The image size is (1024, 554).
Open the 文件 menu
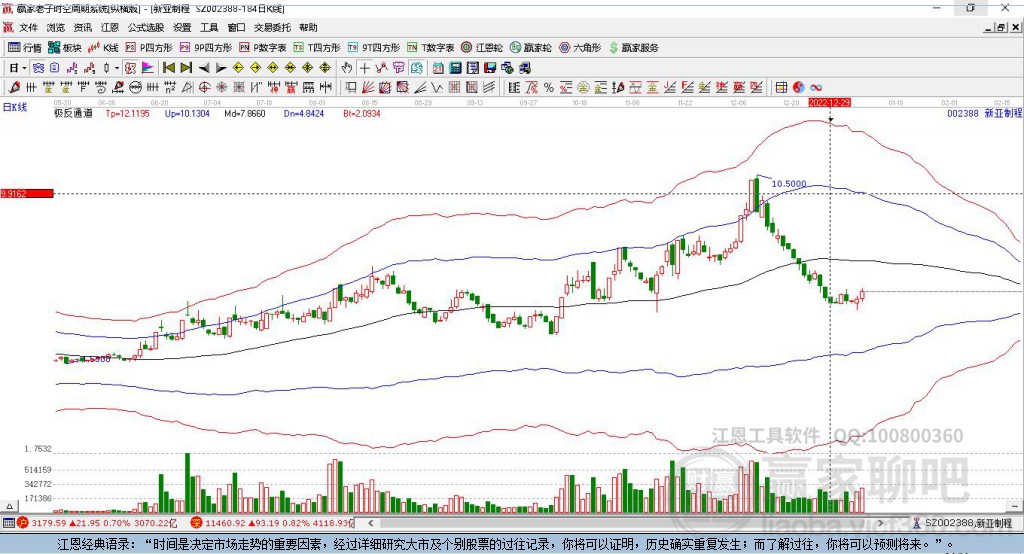click(x=29, y=27)
